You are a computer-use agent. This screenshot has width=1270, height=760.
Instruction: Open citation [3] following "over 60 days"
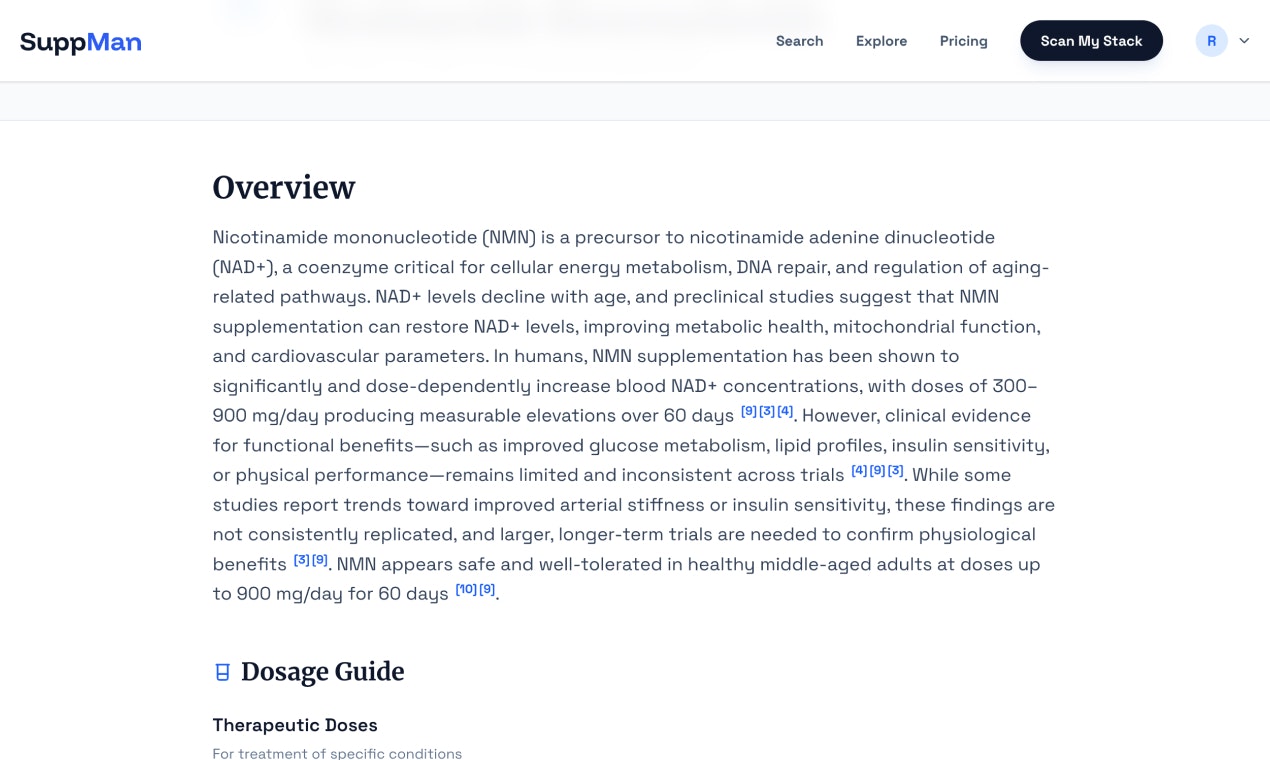tap(767, 411)
